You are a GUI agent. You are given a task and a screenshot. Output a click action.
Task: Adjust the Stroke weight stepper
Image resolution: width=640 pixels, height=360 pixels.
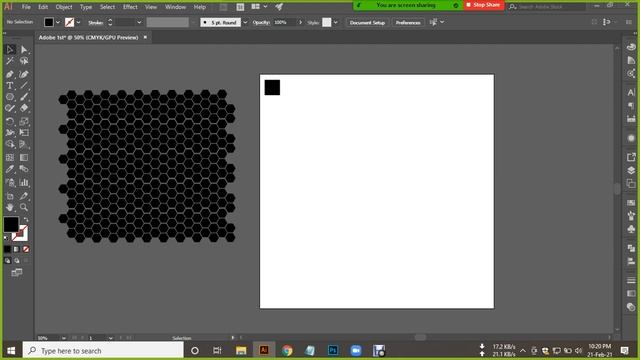pyautogui.click(x=110, y=22)
